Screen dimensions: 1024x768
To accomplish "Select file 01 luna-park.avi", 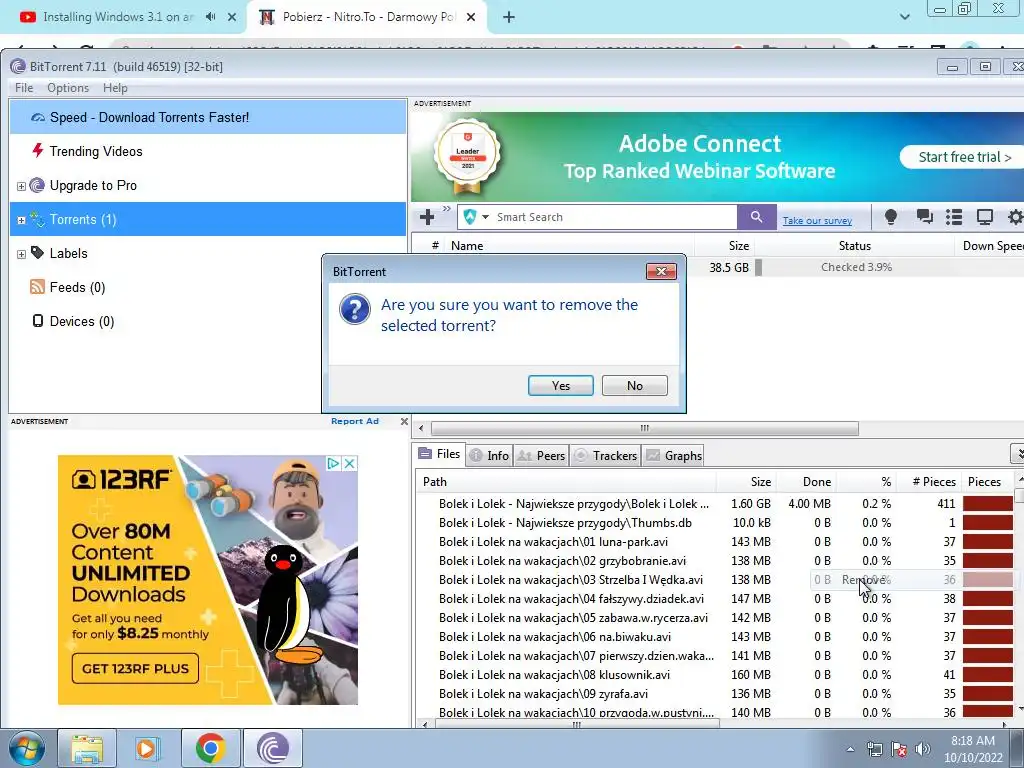I will click(552, 542).
